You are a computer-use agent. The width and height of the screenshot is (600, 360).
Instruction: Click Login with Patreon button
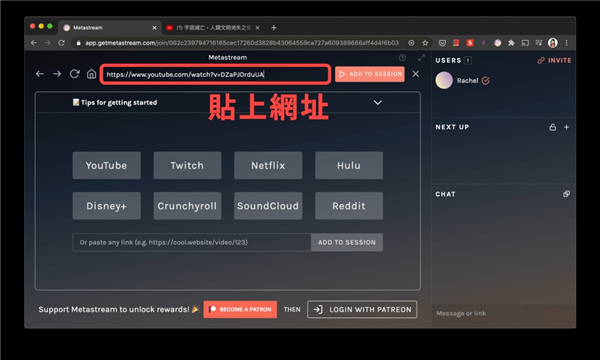[362, 309]
